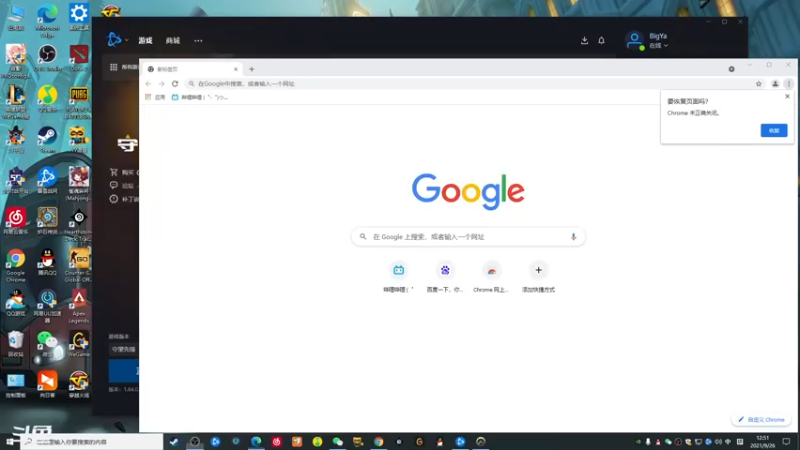This screenshot has width=800, height=450.
Task: Open the Steam desktop shortcut
Action: pos(47,139)
